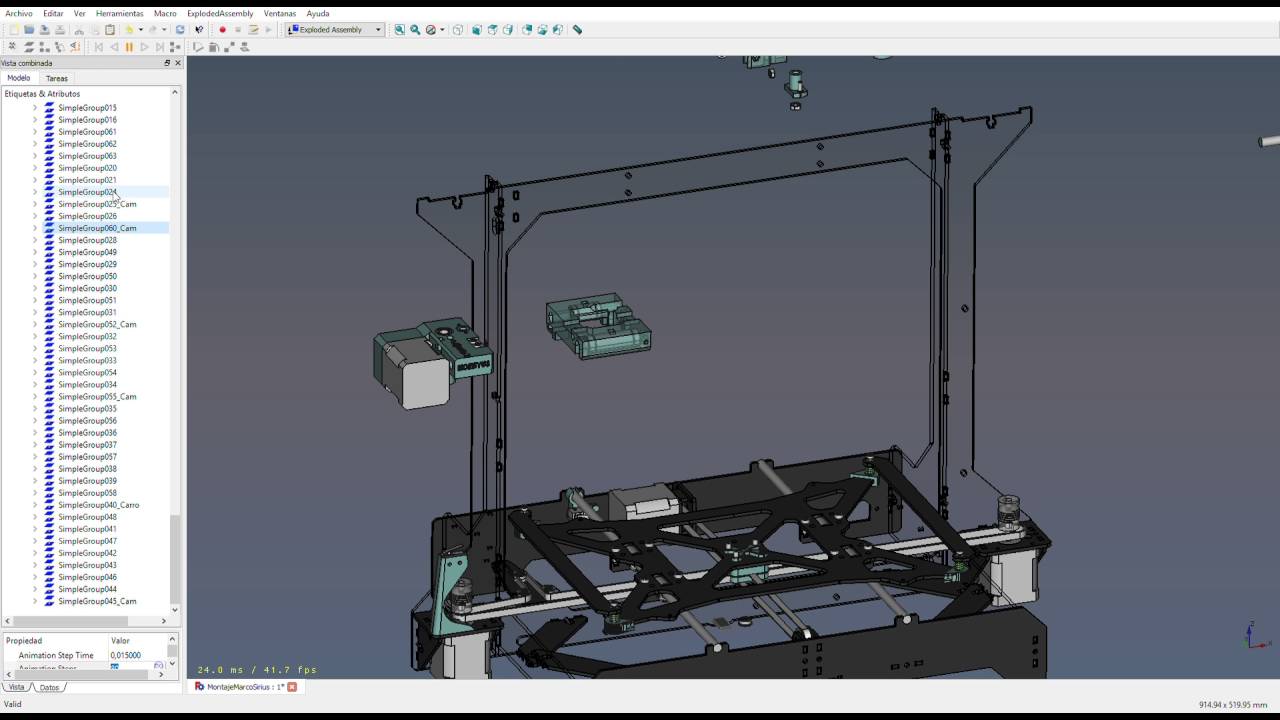
Task: Play animation backward with left triangle
Action: pyautogui.click(x=114, y=47)
